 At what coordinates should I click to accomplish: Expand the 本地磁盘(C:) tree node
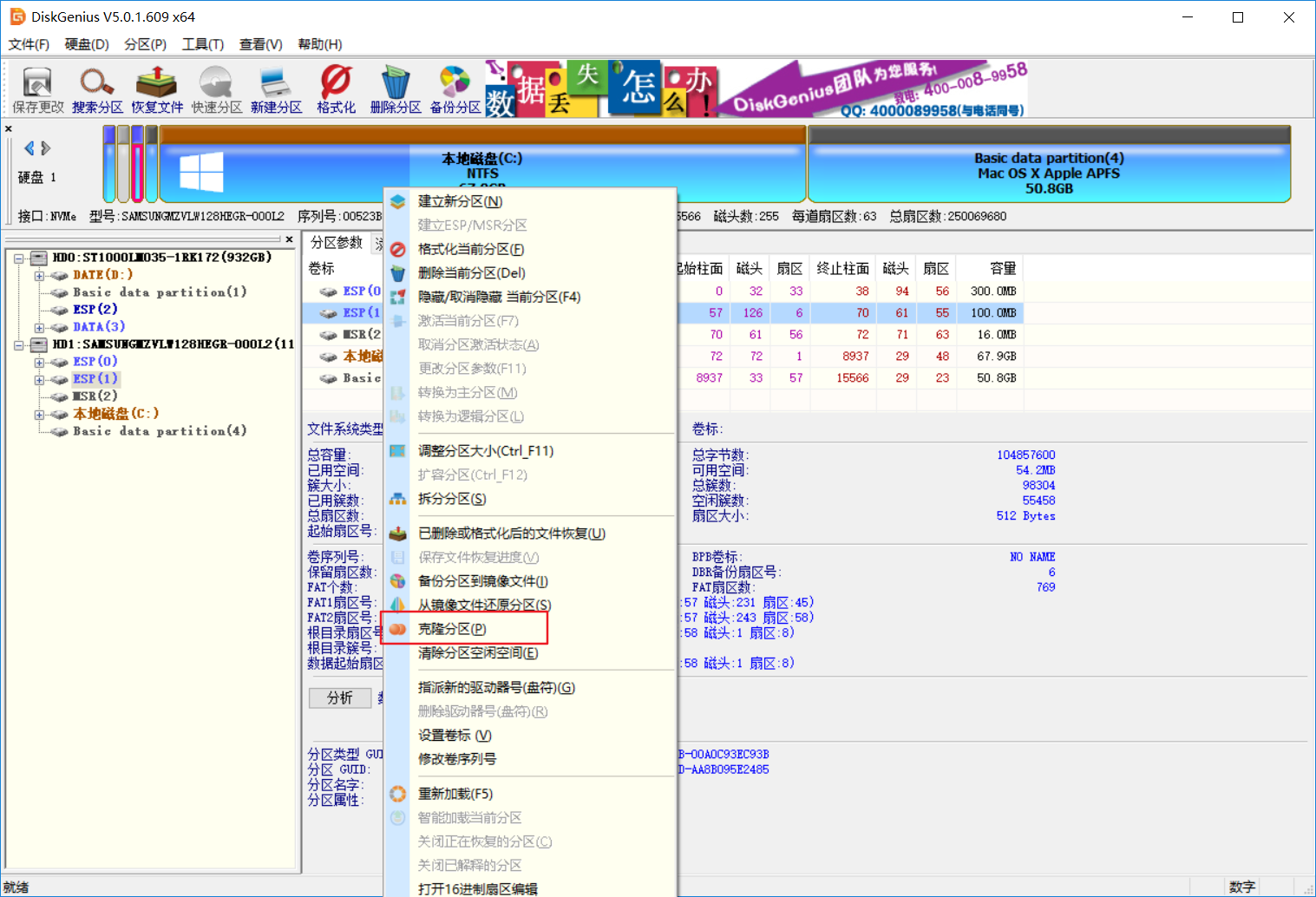39,415
